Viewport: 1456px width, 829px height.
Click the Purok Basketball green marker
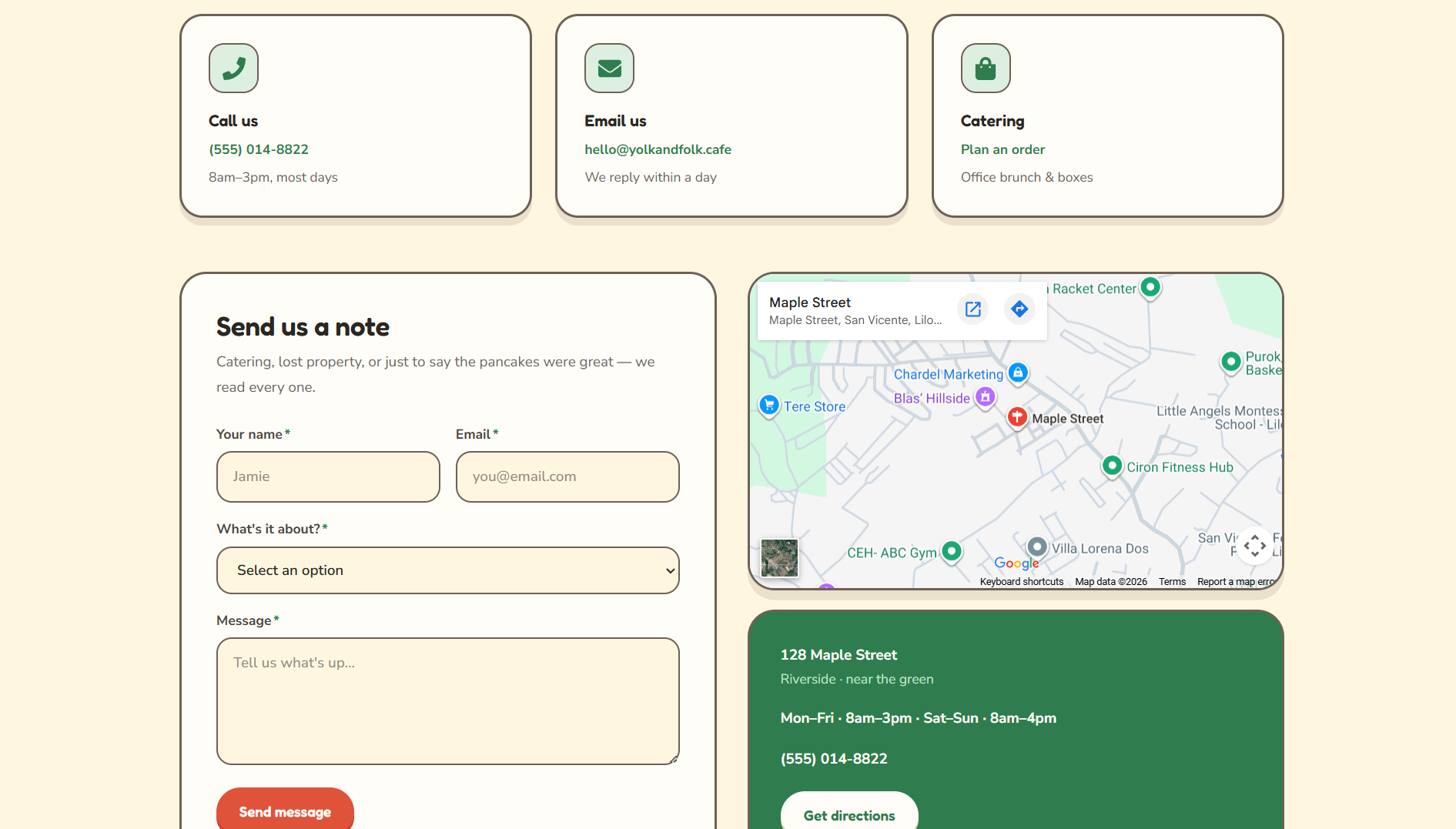(1231, 361)
